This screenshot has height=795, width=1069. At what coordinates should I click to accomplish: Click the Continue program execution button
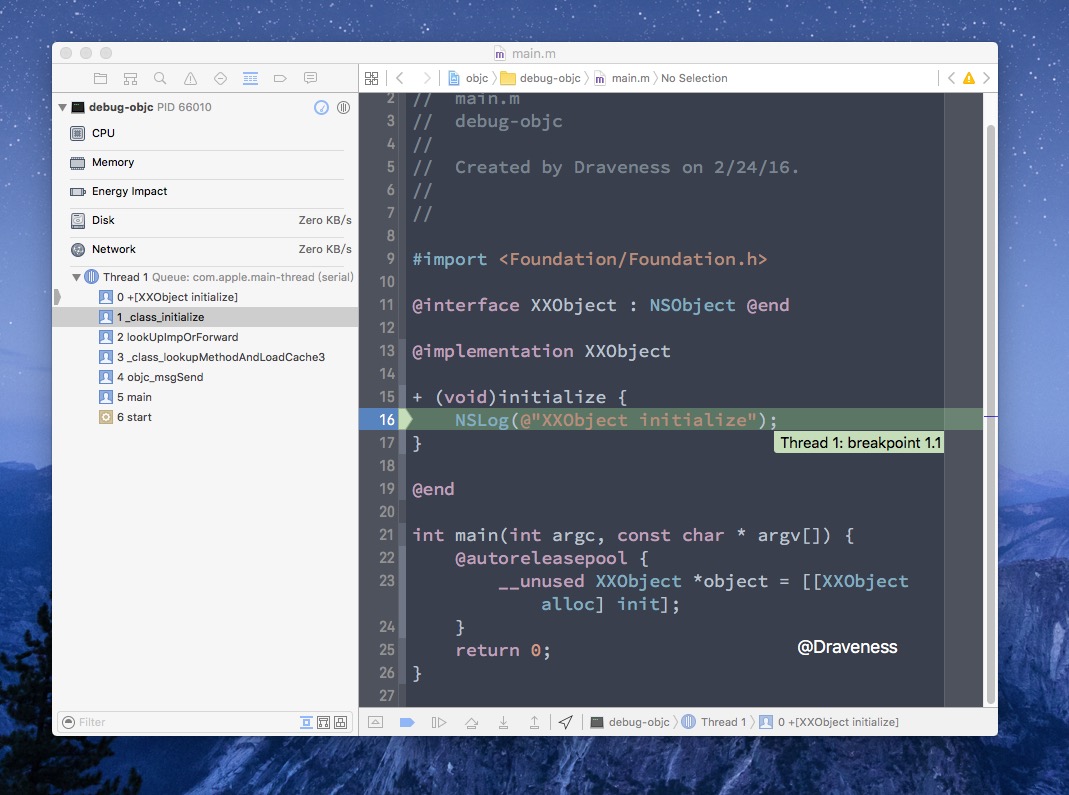(438, 722)
